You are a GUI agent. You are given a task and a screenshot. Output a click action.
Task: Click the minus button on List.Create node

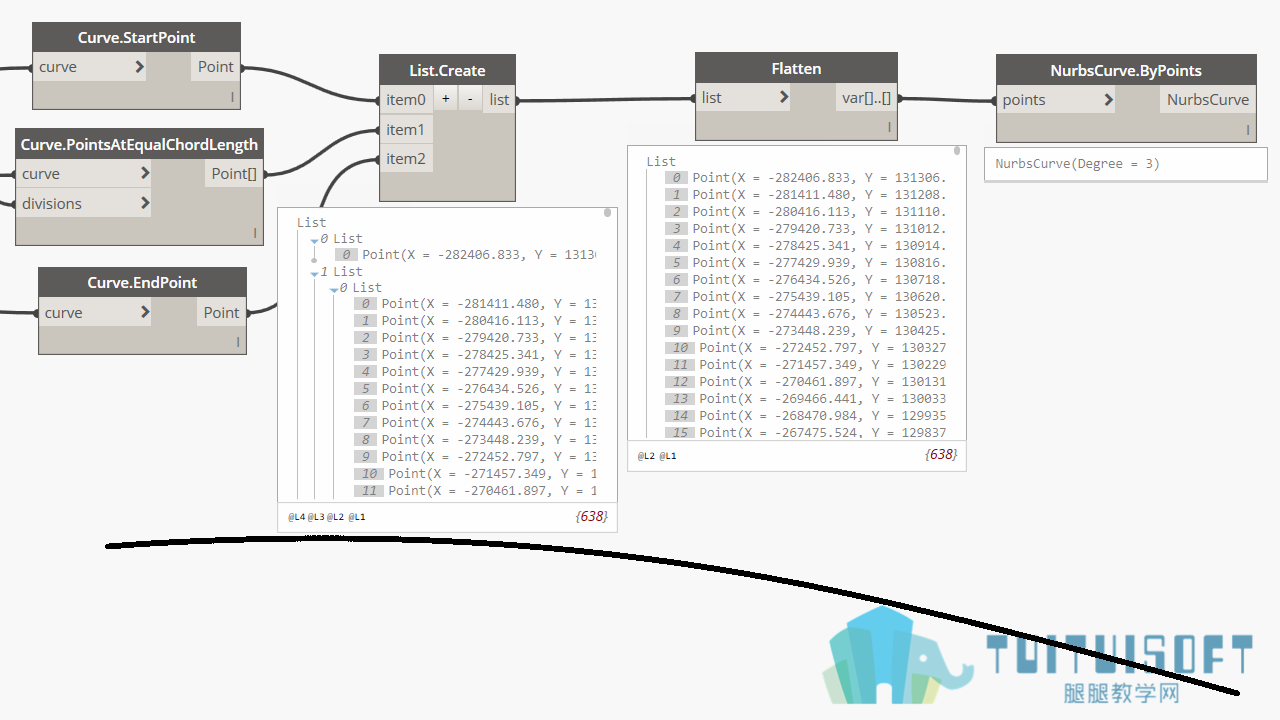470,99
